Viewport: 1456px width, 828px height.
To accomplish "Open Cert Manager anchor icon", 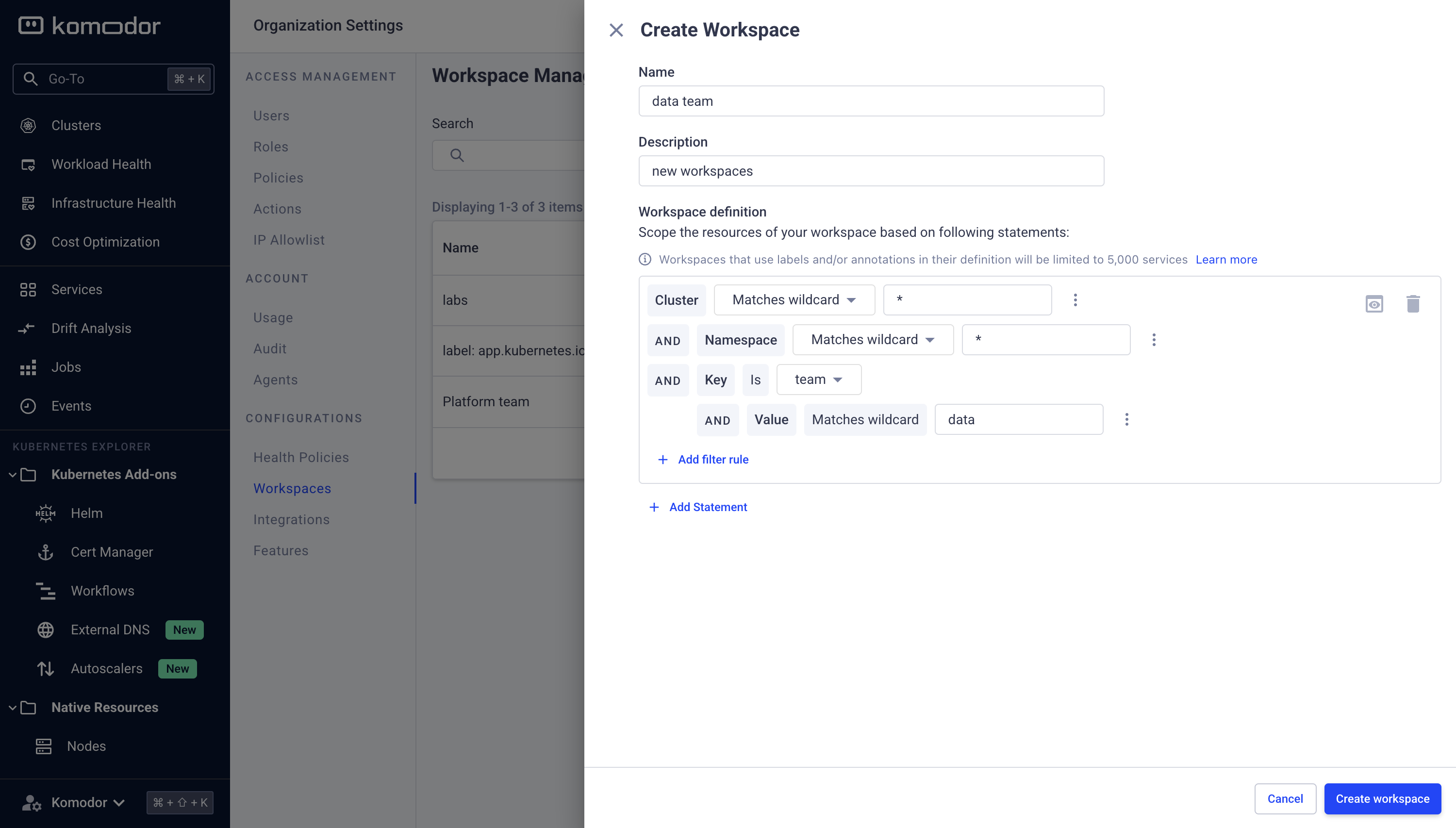I will [46, 552].
